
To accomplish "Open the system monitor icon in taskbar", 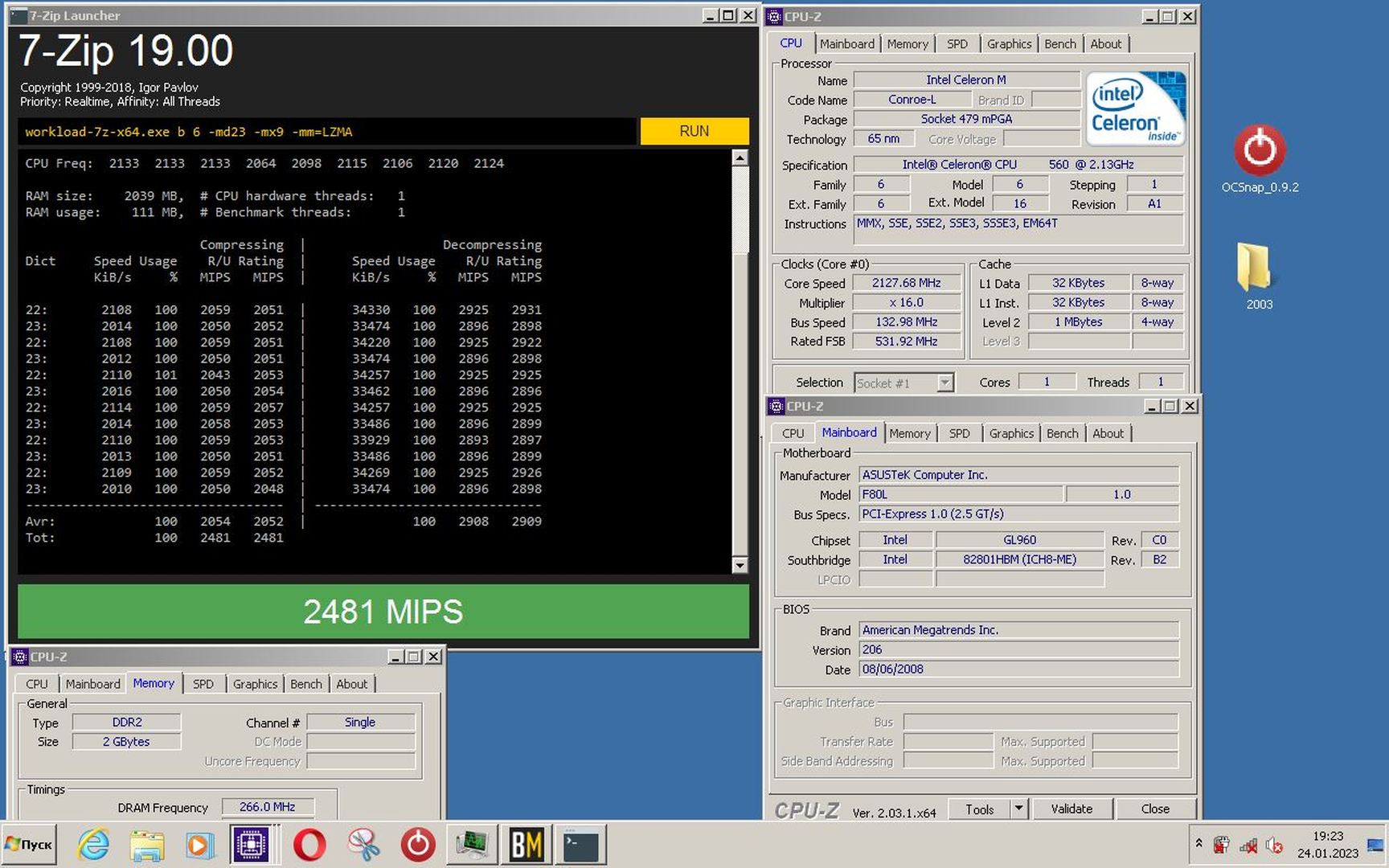I will 473,845.
